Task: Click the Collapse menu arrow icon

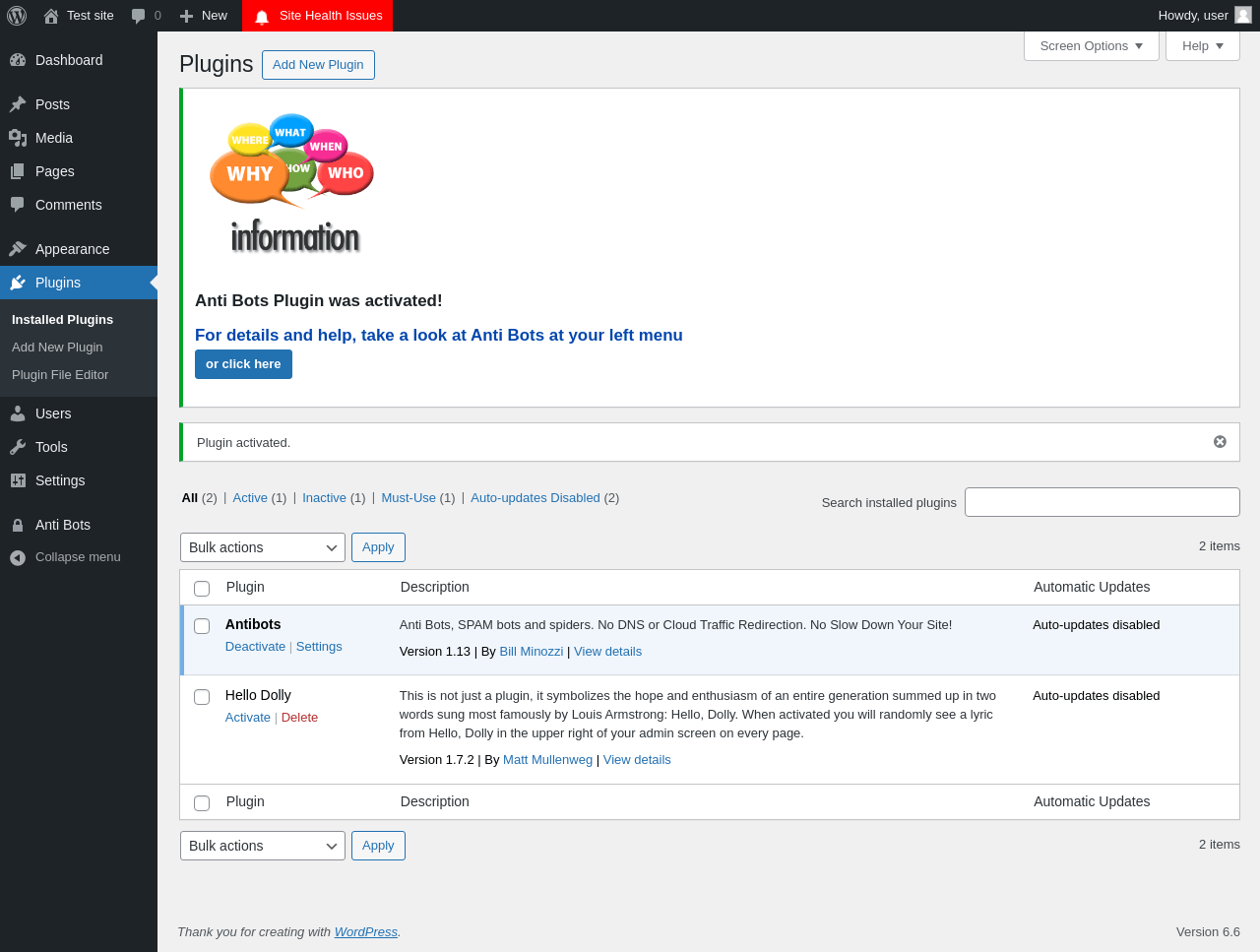Action: click(x=18, y=557)
